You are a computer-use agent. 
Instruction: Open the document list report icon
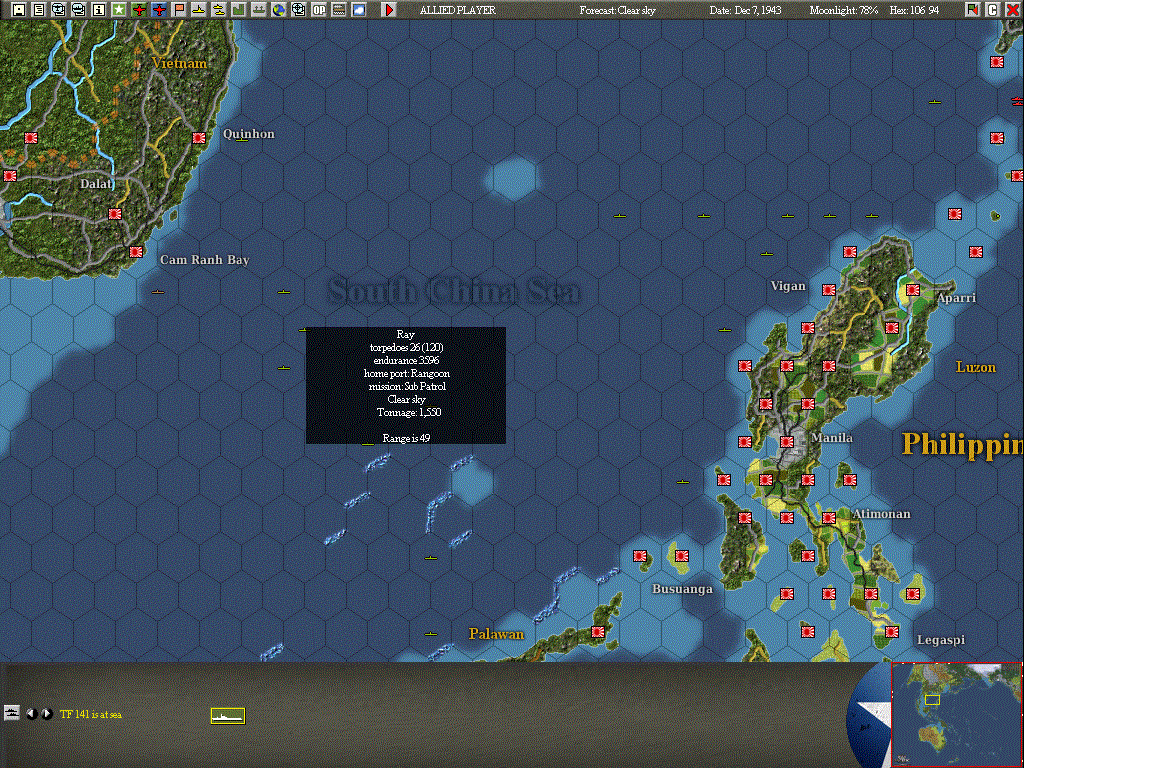(39, 10)
